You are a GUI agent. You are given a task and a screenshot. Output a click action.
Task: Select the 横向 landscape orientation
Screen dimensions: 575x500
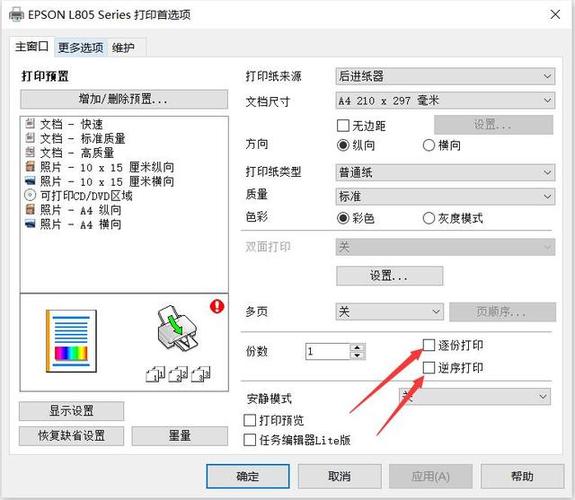pos(429,145)
